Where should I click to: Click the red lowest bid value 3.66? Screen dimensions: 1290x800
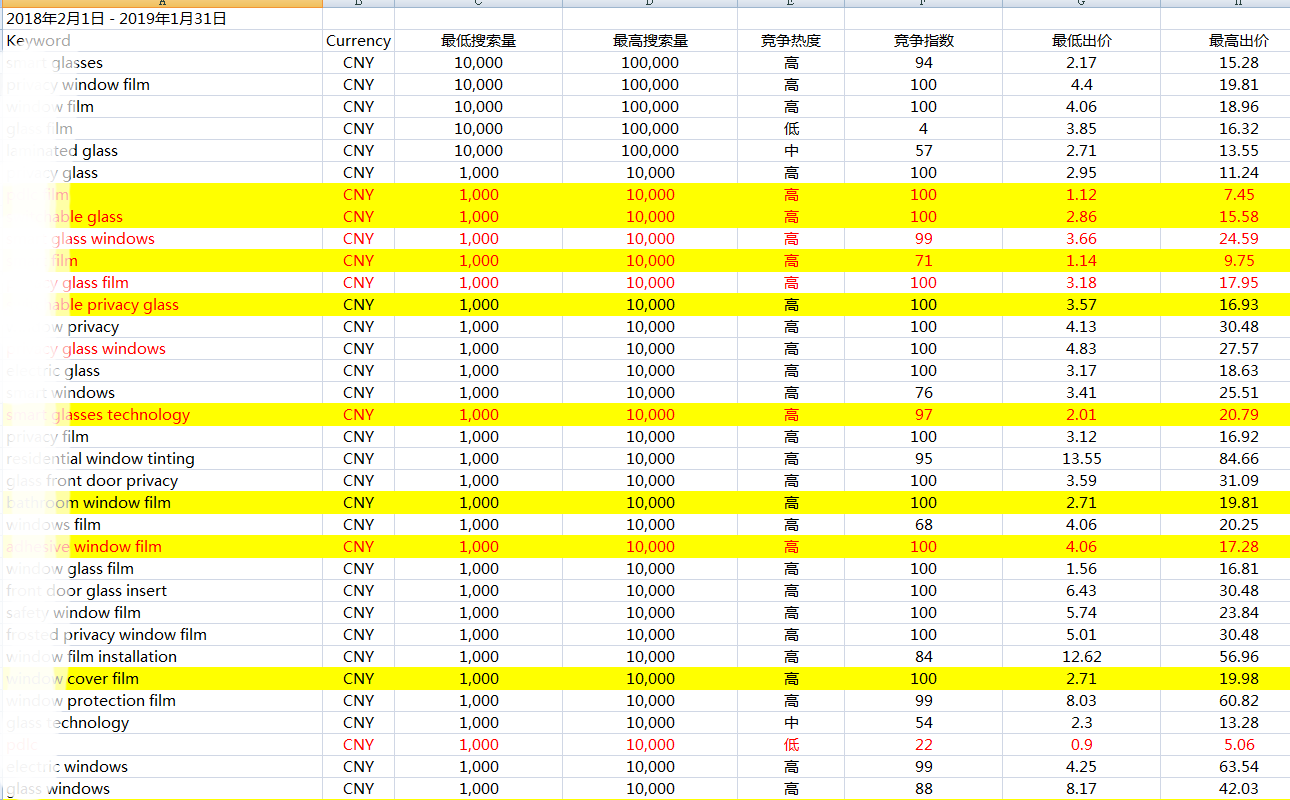point(1081,239)
